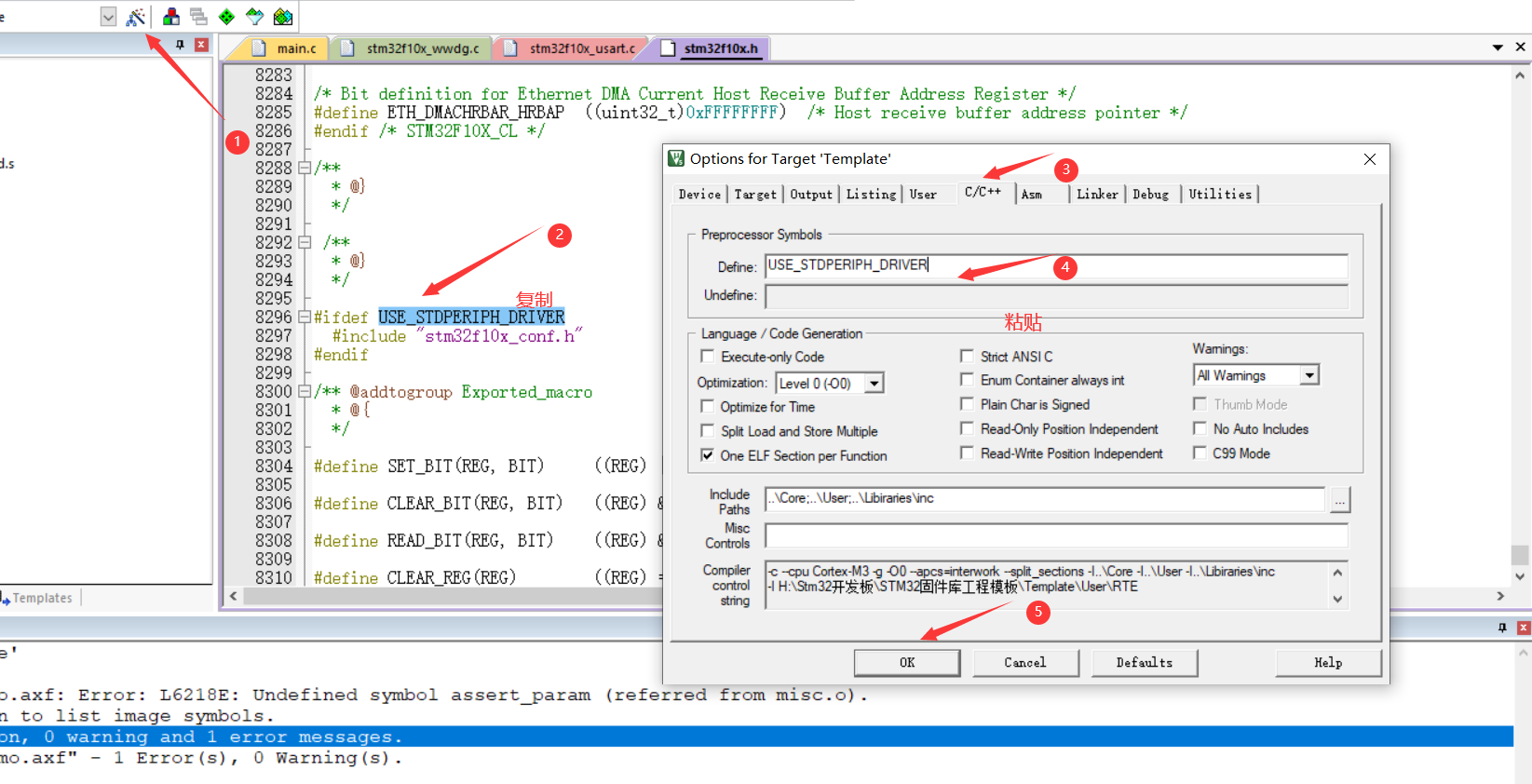The width and height of the screenshot is (1532, 784).
Task: Pin the Project panel via pushpin icon
Action: coord(180,45)
